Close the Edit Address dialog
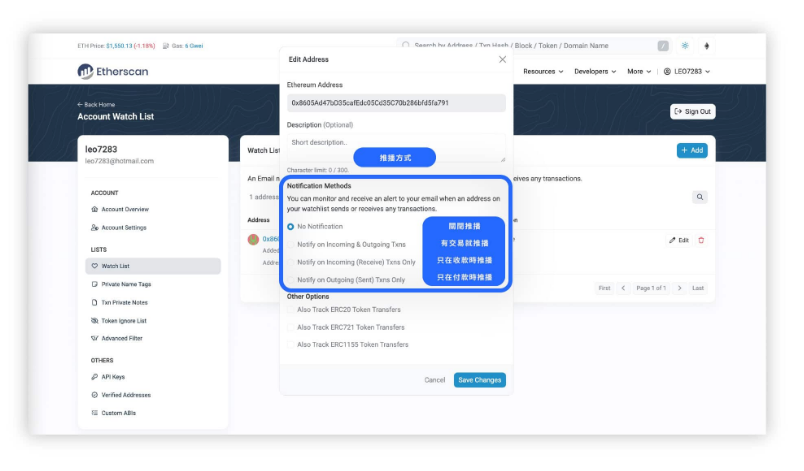Image resolution: width=804 pixels, height=471 pixels. 502,59
